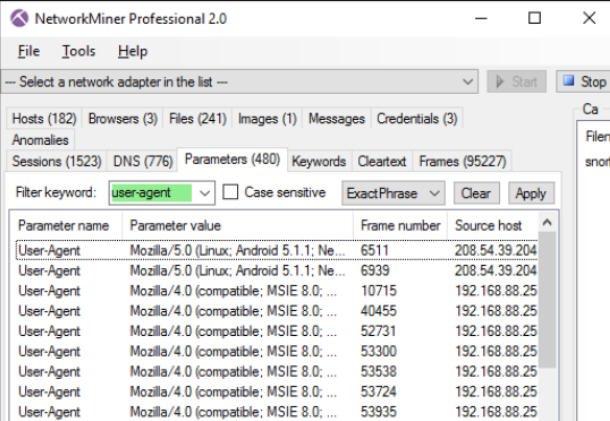
Task: Click the scrollbar up arrow in parameters list
Action: 547,223
